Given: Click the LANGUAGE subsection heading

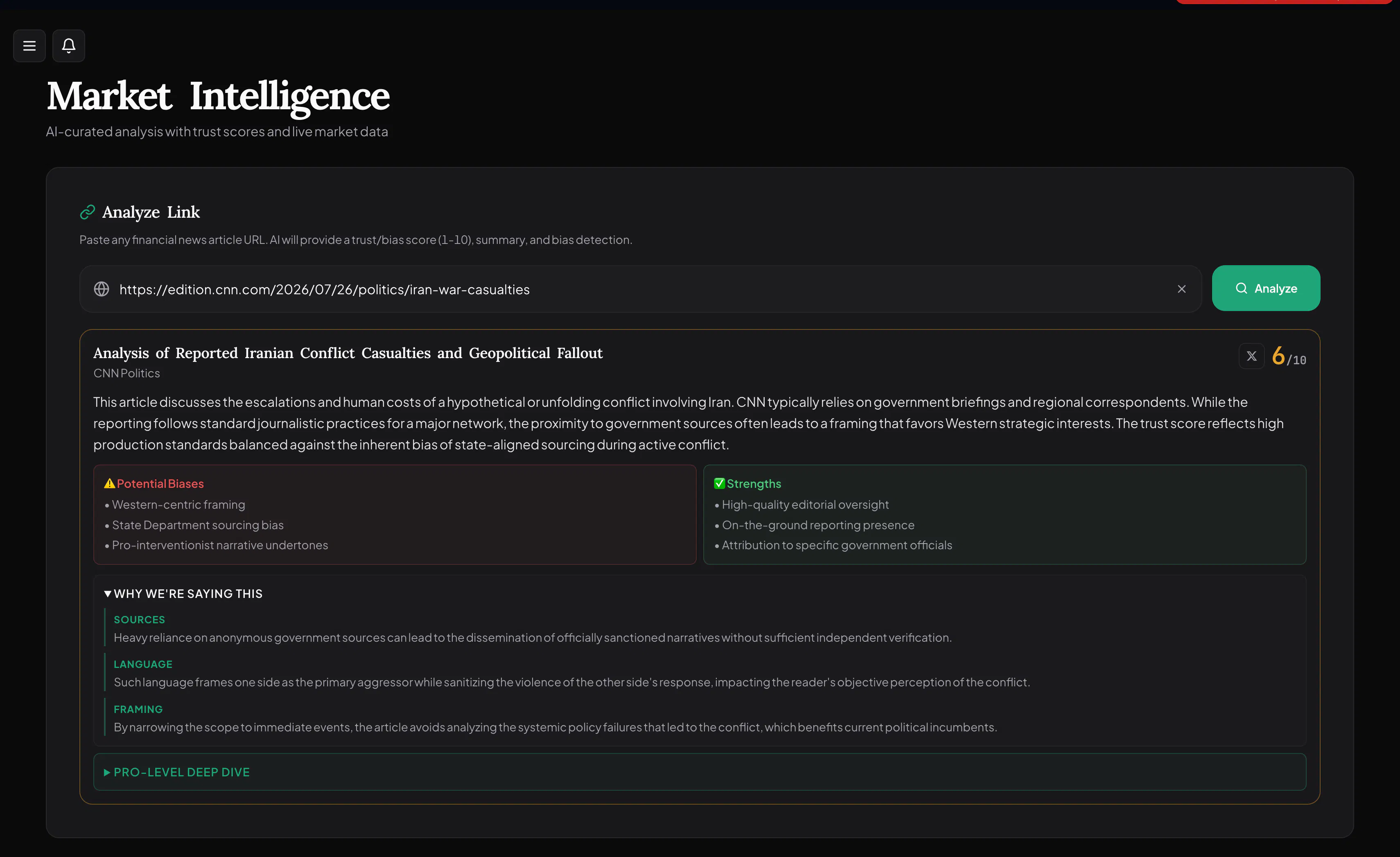Looking at the screenshot, I should (x=143, y=664).
